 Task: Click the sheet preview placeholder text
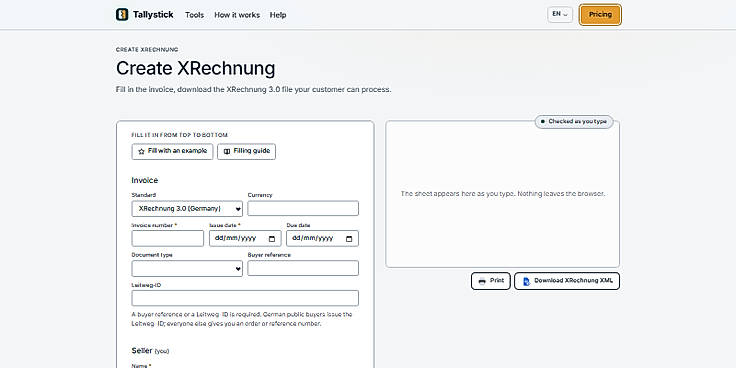click(x=503, y=193)
